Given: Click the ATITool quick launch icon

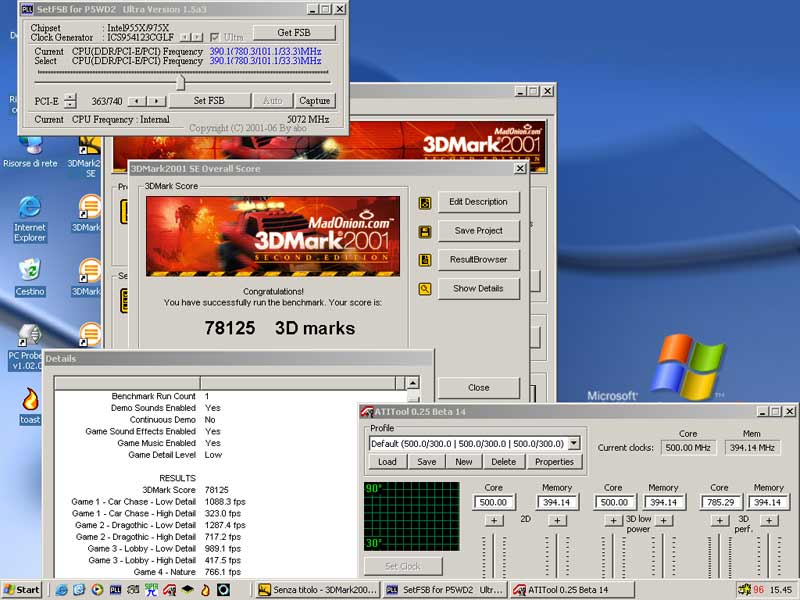Looking at the screenshot, I should point(169,590).
